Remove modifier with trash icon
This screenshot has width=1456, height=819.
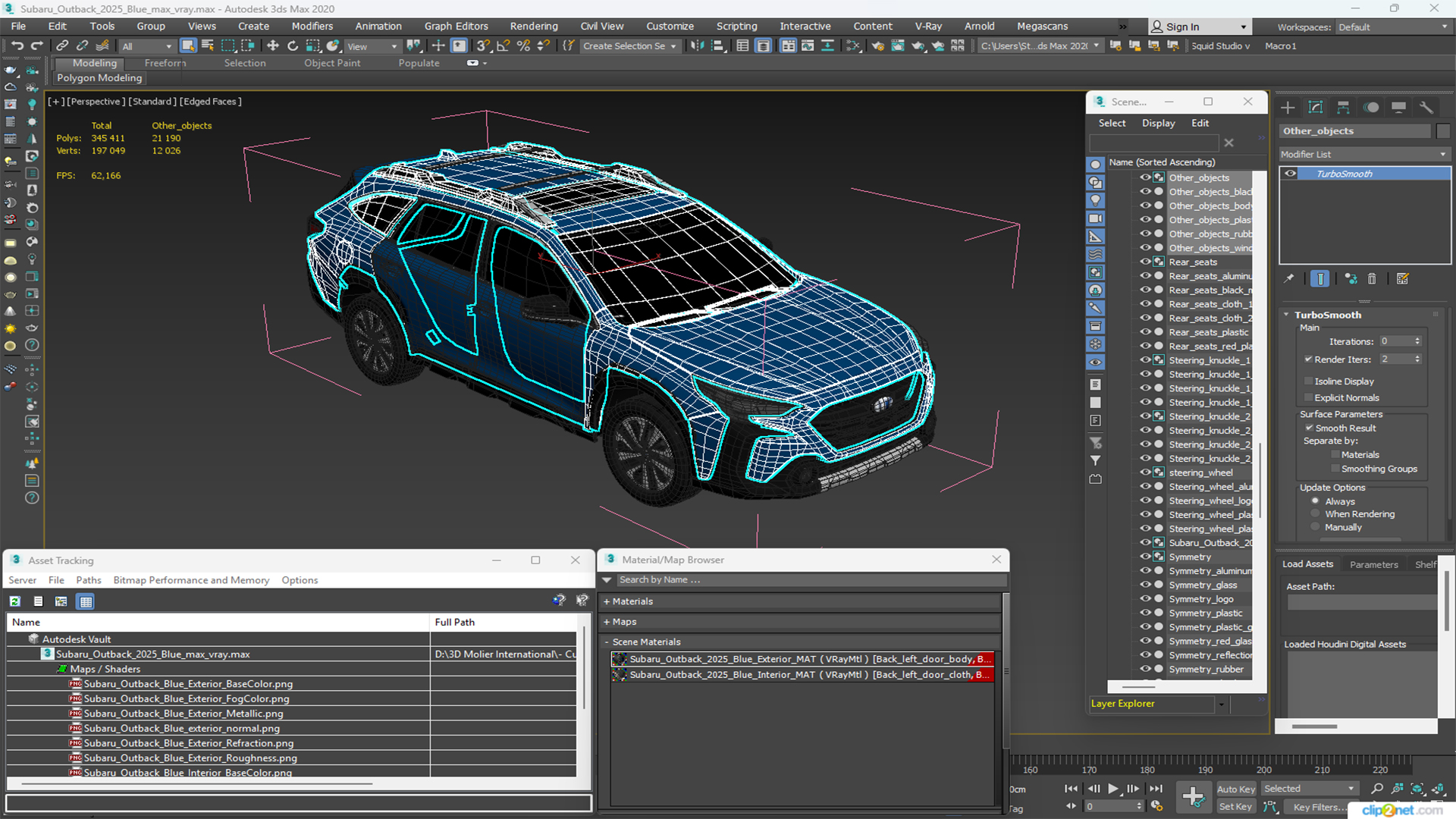tap(1372, 279)
